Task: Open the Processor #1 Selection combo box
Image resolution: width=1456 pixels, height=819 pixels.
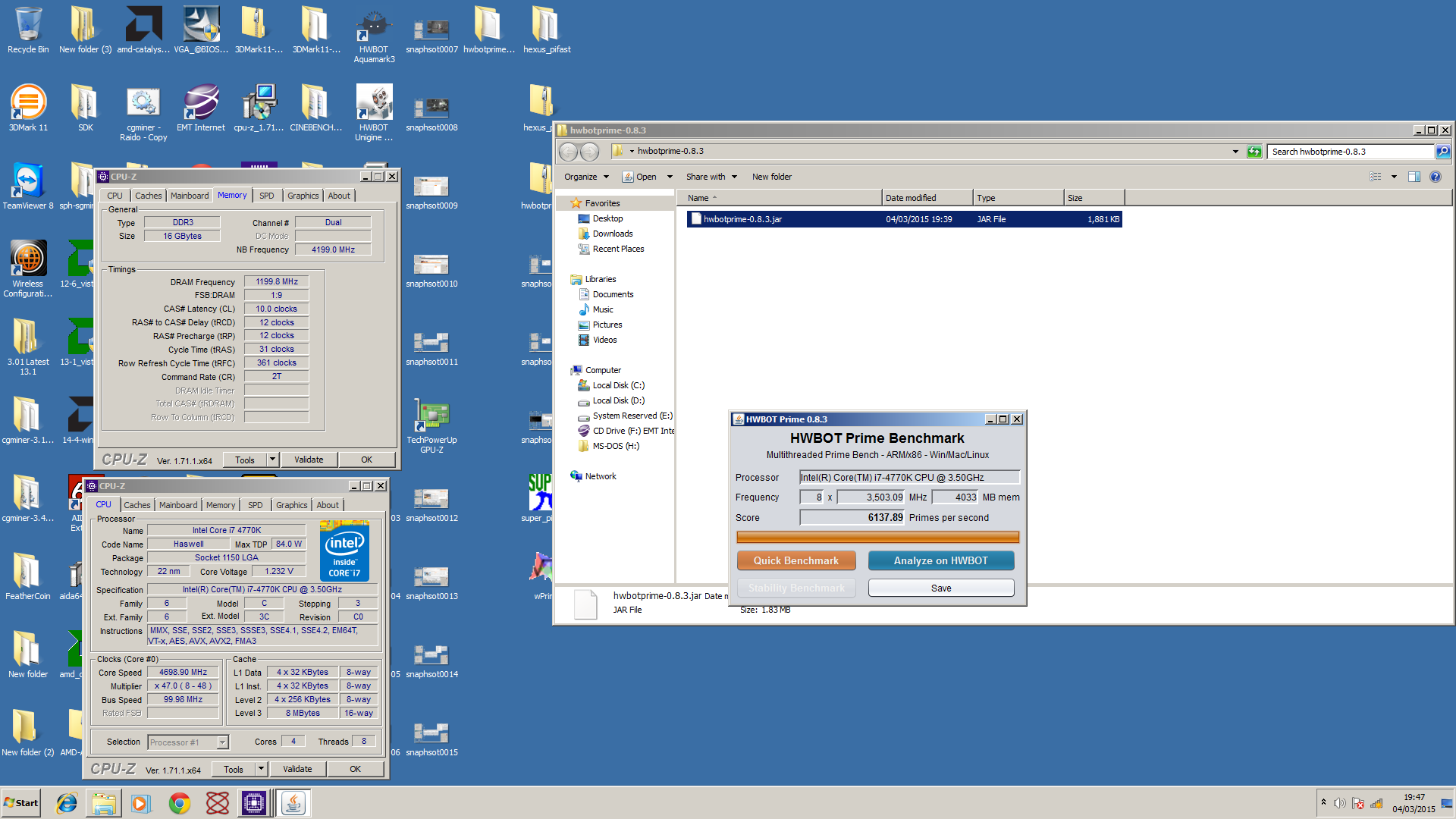Action: tap(188, 742)
